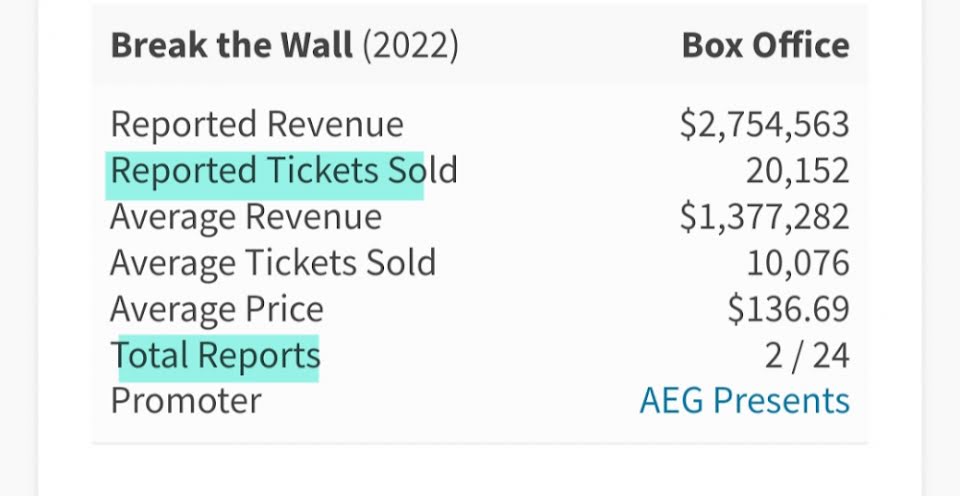Screen dimensions: 960x496
Task: Select the 20,152 tickets sold value
Action: point(797,171)
